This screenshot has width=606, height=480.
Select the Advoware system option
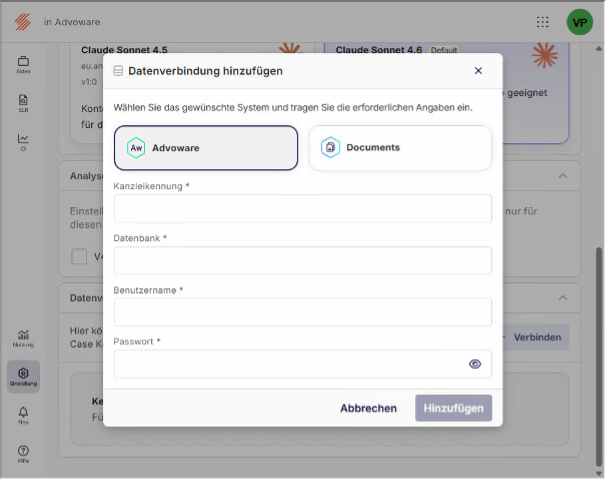pos(206,148)
